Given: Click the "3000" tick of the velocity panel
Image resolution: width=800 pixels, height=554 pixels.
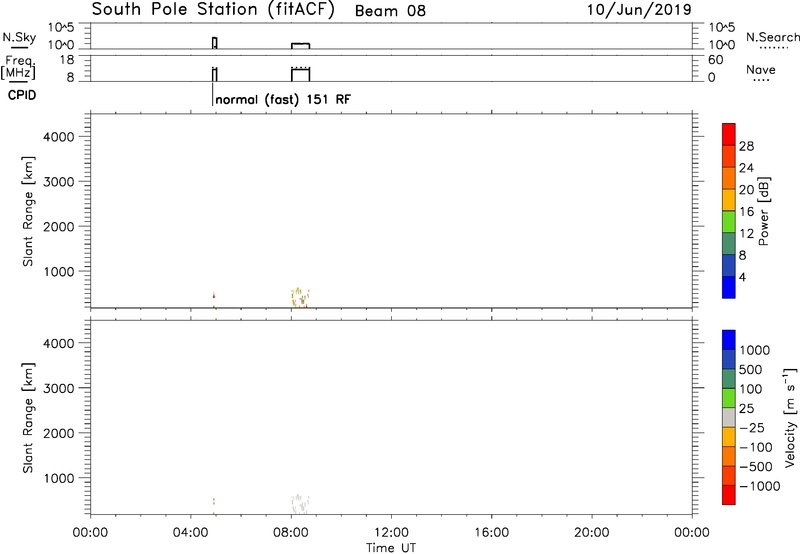Looking at the screenshot, I should pyautogui.click(x=59, y=388).
